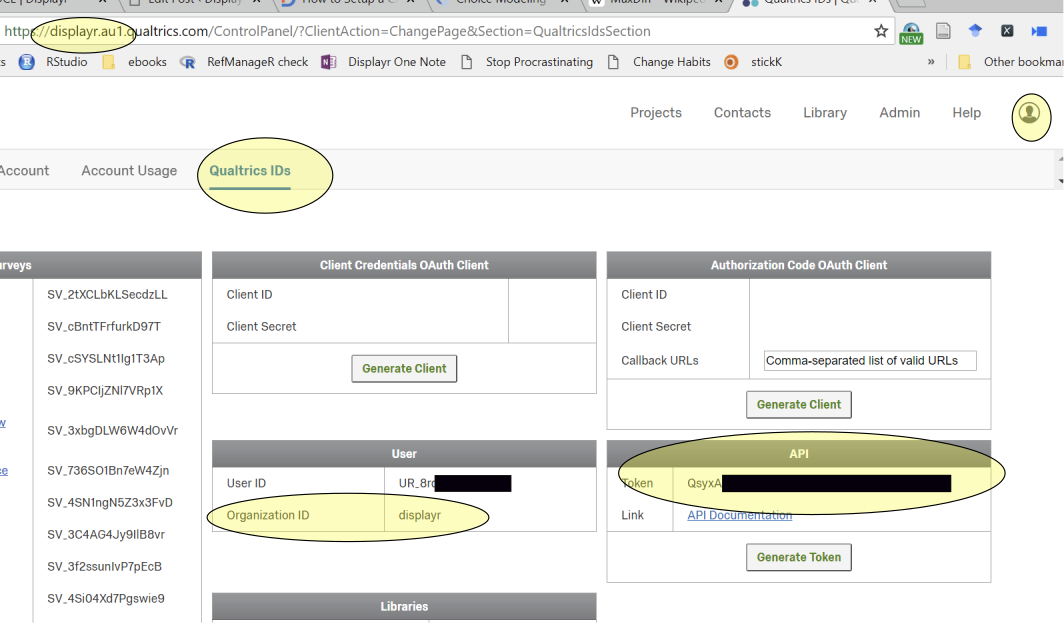Click the Callback URLs input field

[869, 360]
